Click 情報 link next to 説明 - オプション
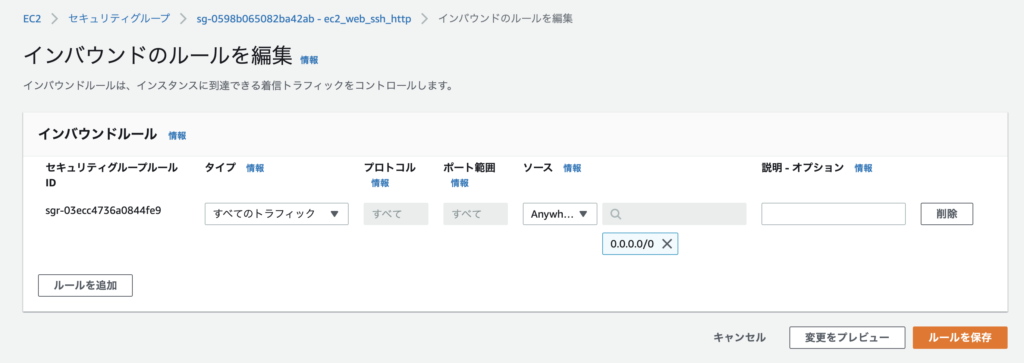Viewport: 1024px width, 363px height. [863, 168]
